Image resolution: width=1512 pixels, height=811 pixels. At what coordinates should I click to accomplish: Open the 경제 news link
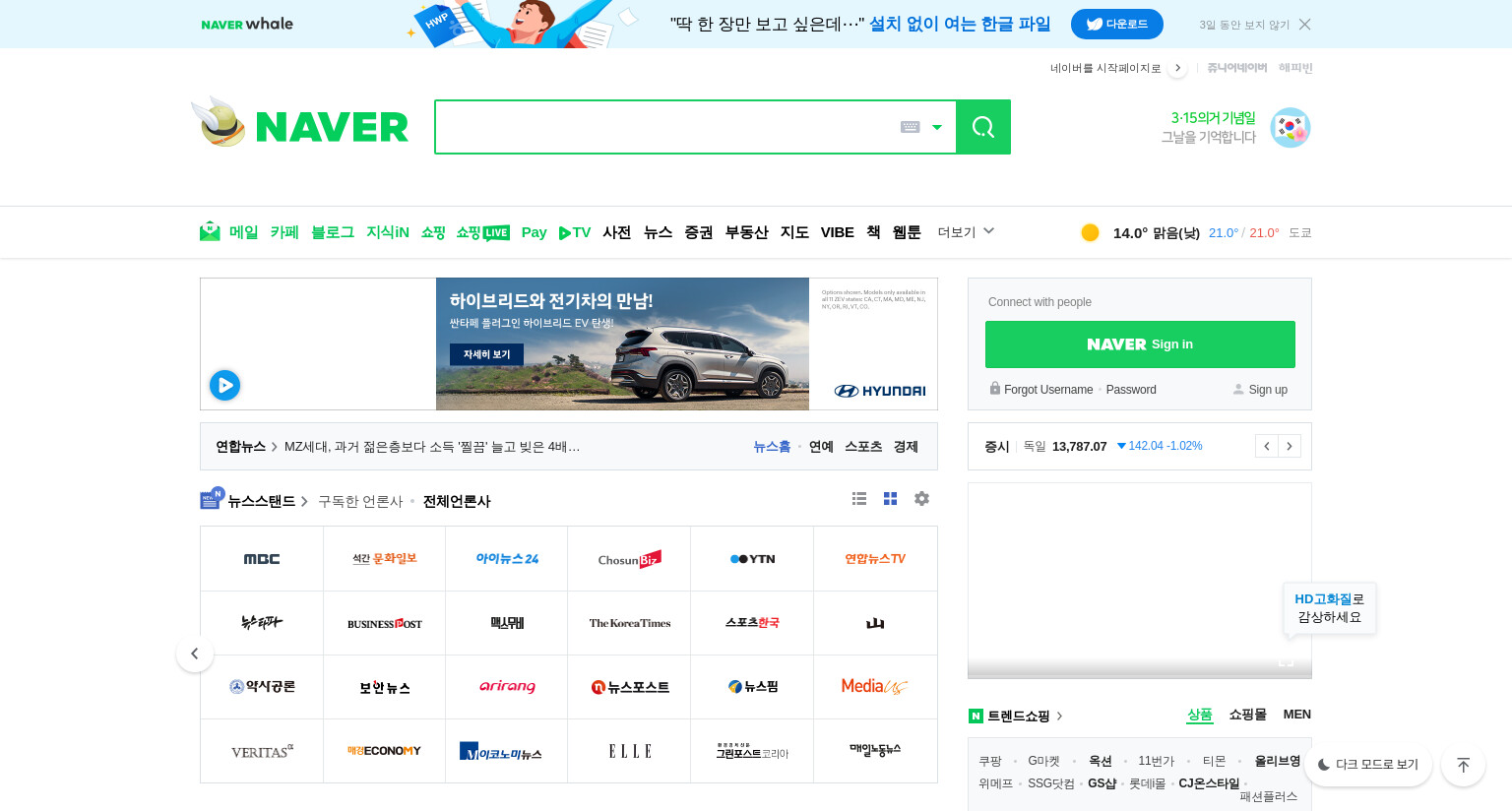pos(906,447)
